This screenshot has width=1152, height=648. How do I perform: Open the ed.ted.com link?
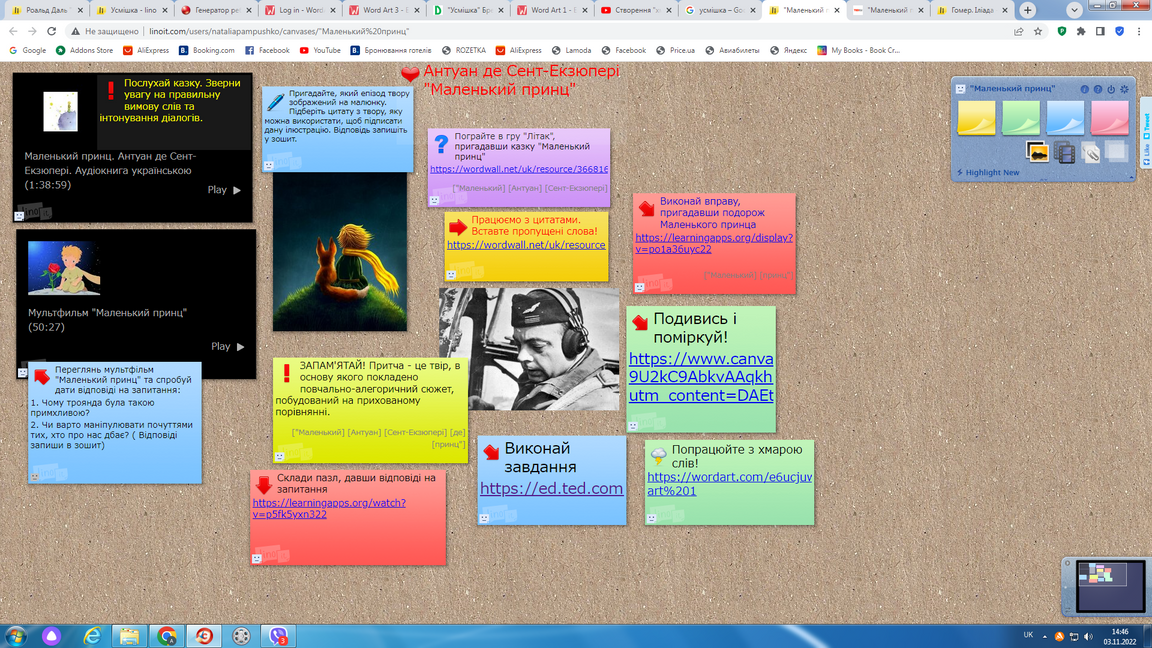[x=551, y=489]
